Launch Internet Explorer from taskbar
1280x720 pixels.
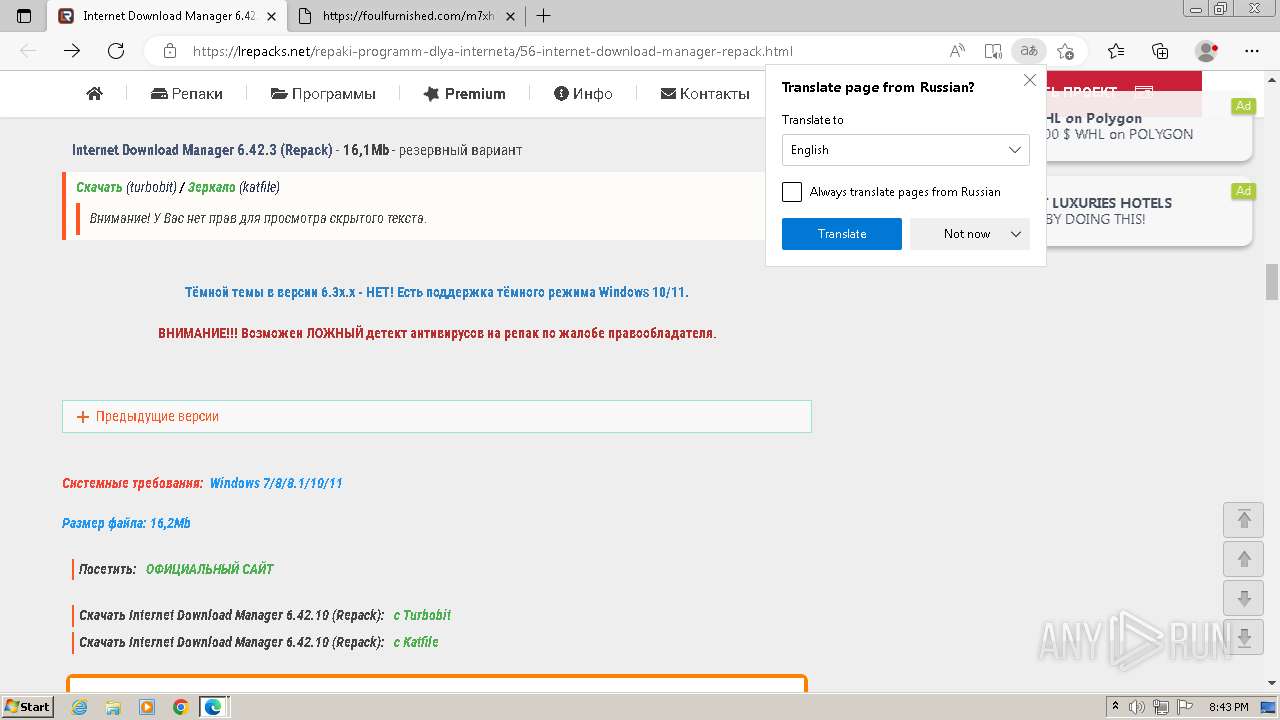click(x=80, y=707)
